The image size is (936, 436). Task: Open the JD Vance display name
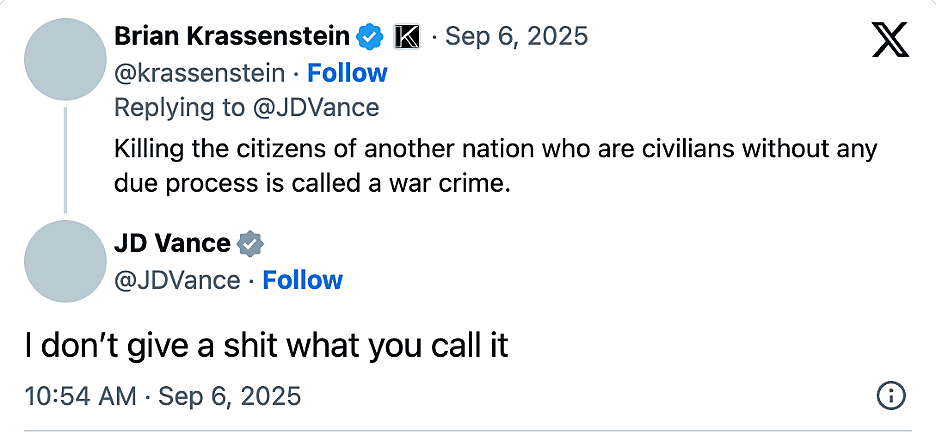tap(172, 243)
